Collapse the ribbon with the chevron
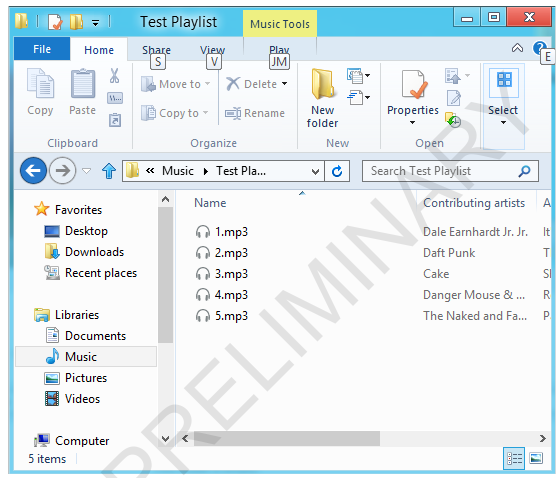The height and width of the screenshot is (478, 560). (517, 48)
